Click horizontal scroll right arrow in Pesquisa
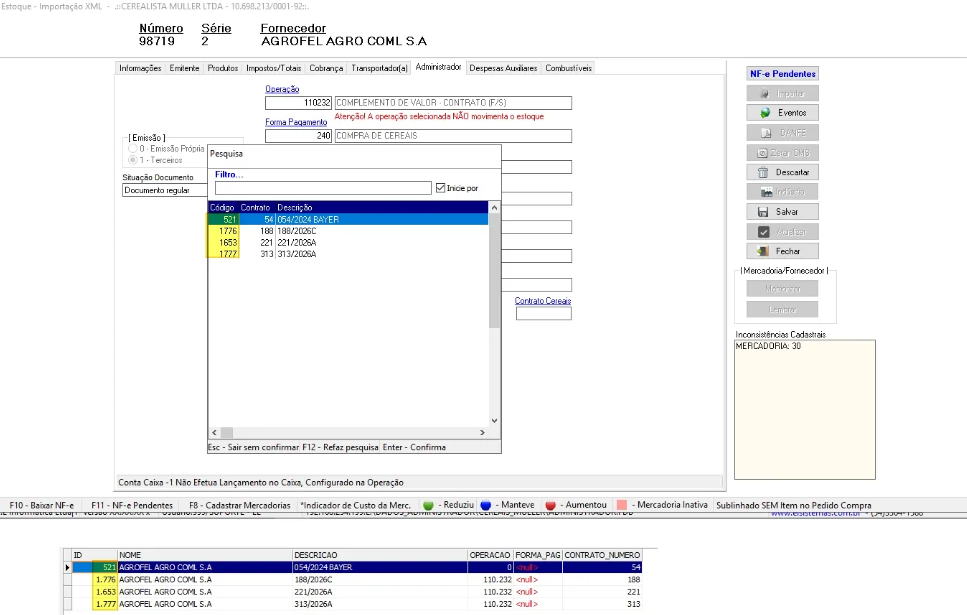 [482, 432]
